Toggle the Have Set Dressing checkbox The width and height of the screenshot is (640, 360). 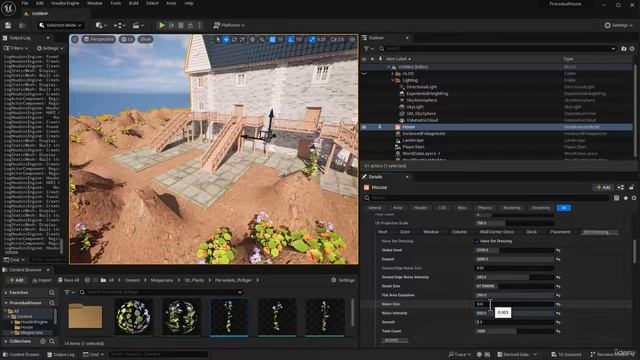click(477, 241)
